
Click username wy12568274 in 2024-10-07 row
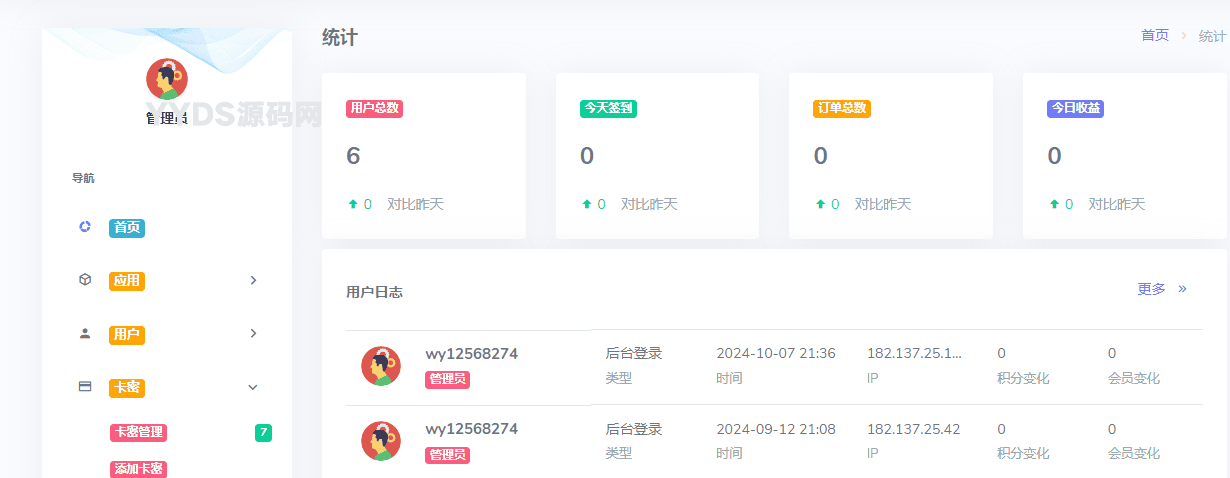click(x=472, y=354)
